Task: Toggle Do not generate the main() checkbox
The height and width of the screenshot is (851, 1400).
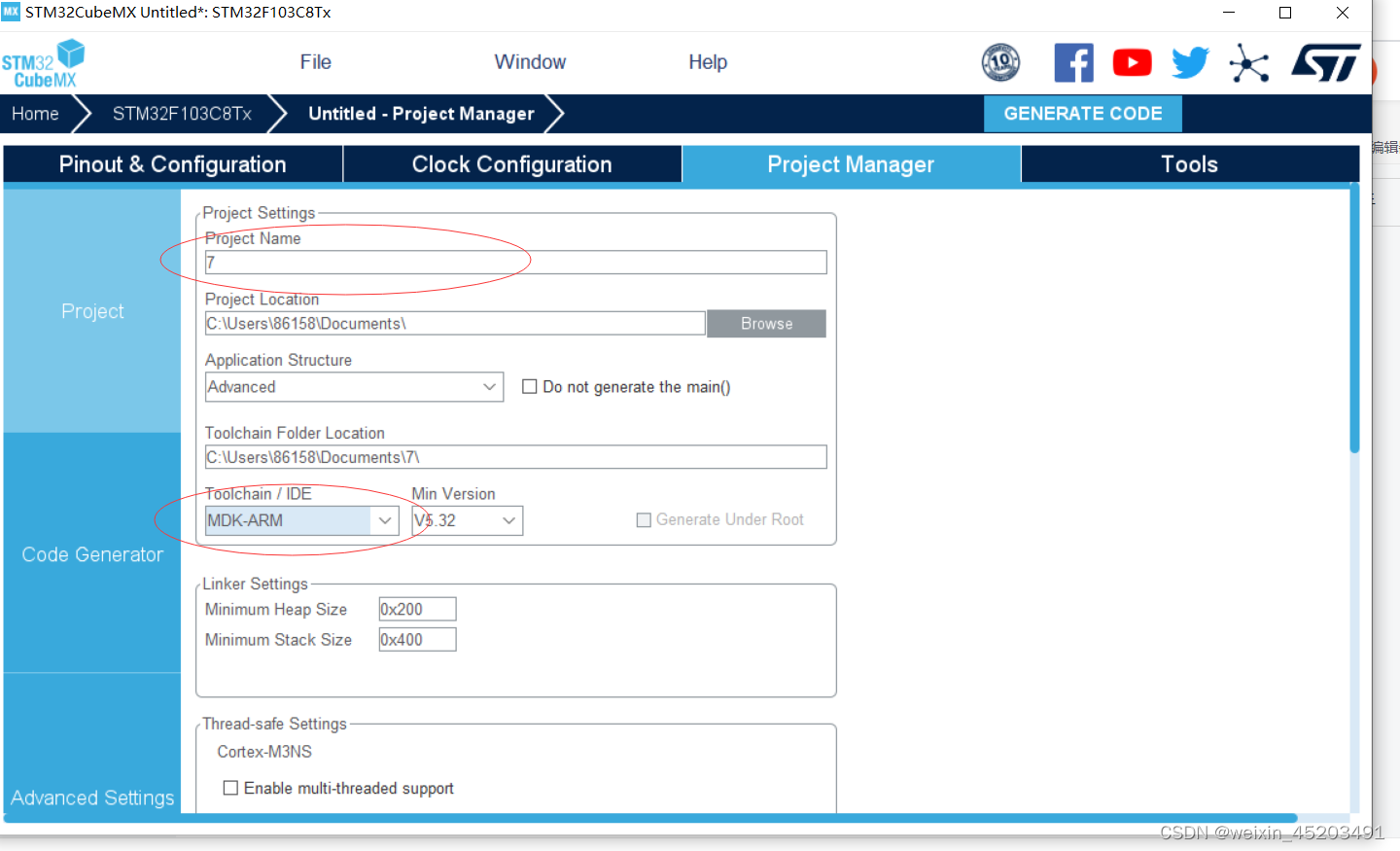Action: pos(530,386)
